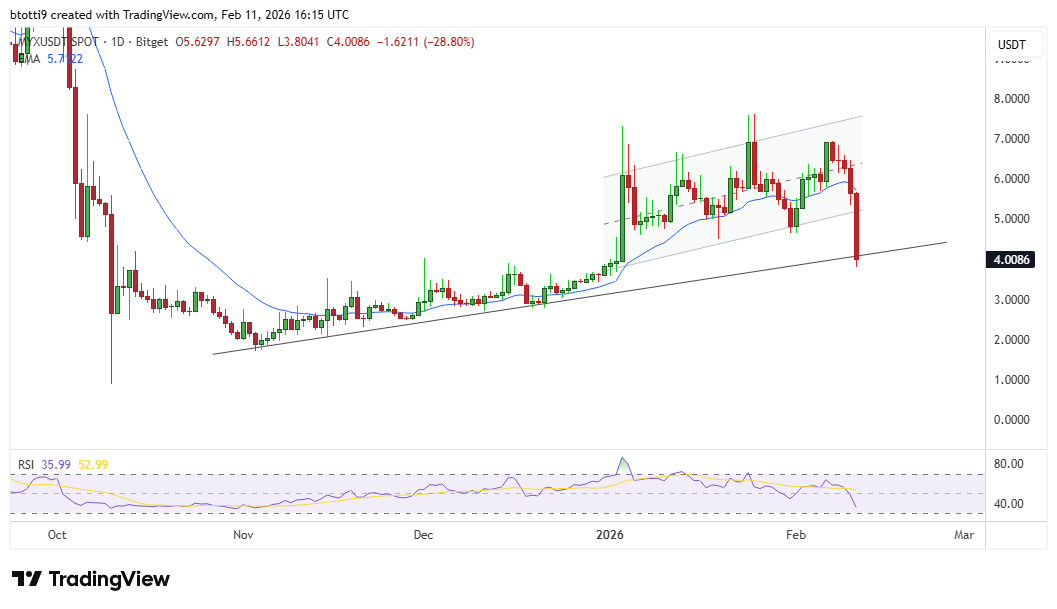Click the USDT currency button
This screenshot has height=609, width=1057.
tap(1013, 44)
